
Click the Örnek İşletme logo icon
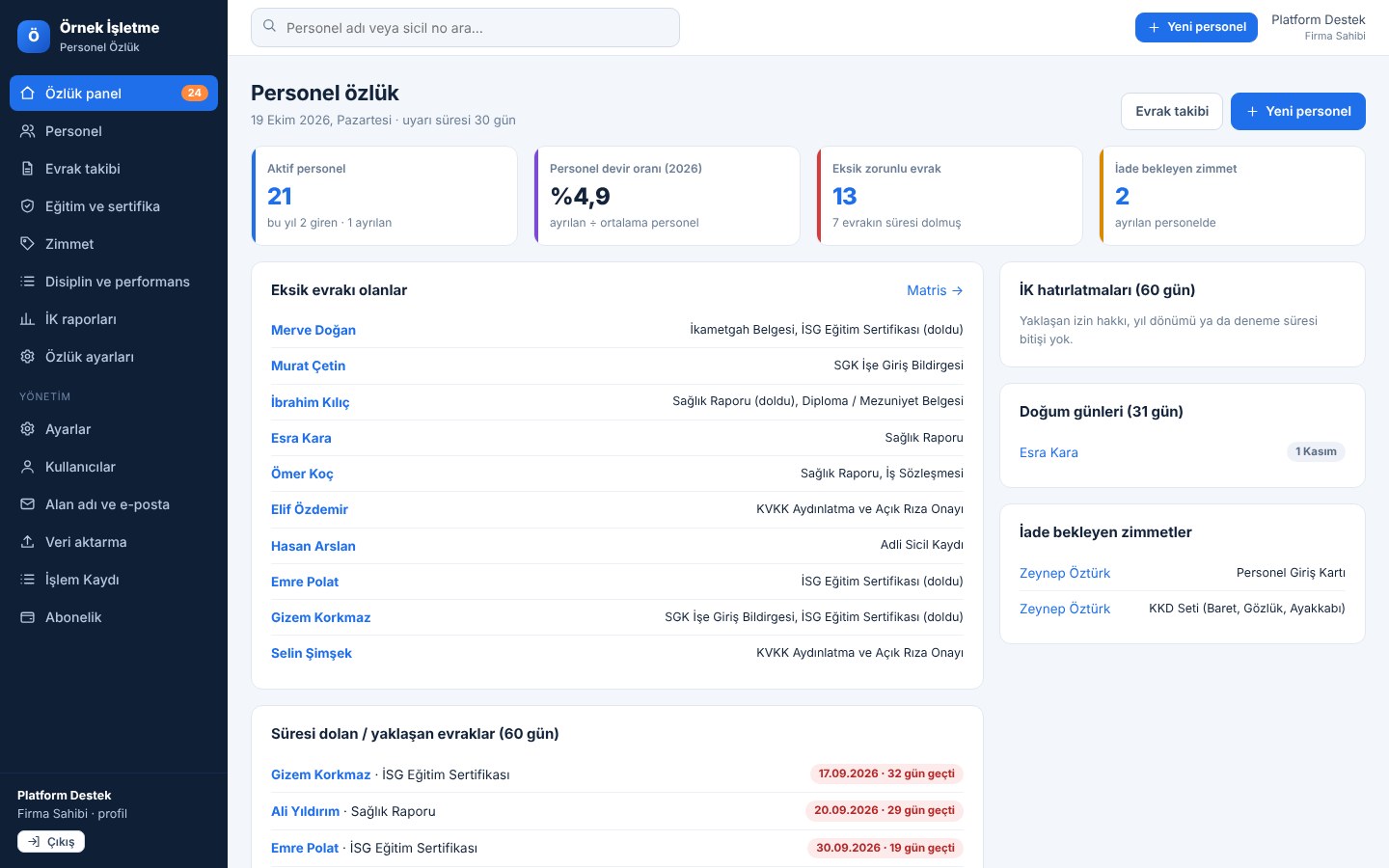[34, 37]
